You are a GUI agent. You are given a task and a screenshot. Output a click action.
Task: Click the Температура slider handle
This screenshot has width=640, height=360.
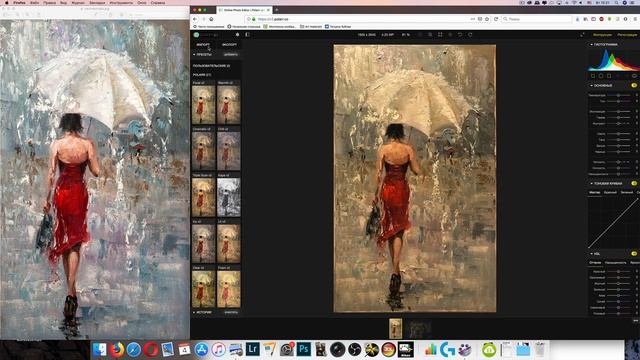[x=618, y=95]
